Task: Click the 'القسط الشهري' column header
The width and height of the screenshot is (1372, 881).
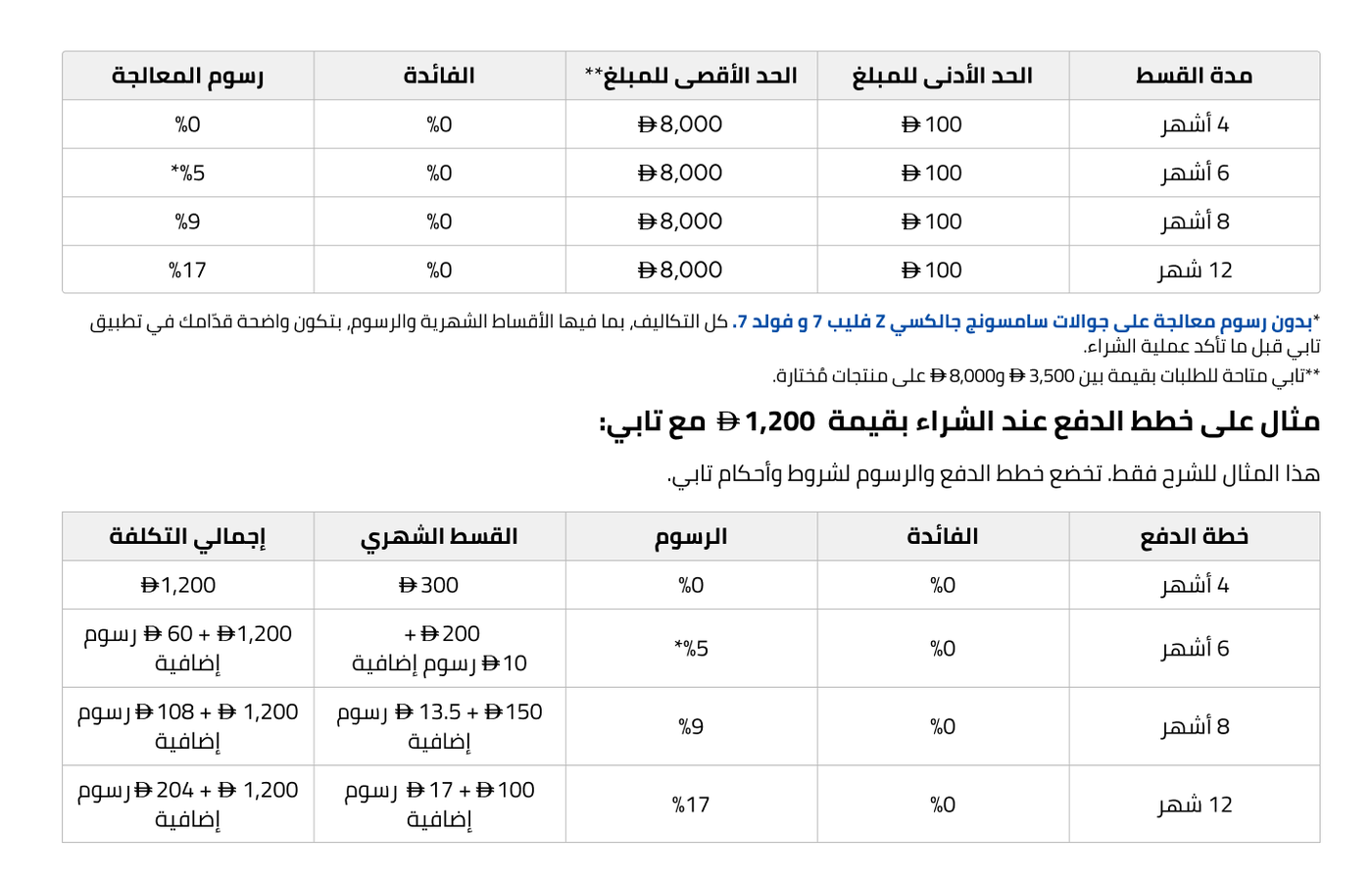Action: pyautogui.click(x=439, y=536)
